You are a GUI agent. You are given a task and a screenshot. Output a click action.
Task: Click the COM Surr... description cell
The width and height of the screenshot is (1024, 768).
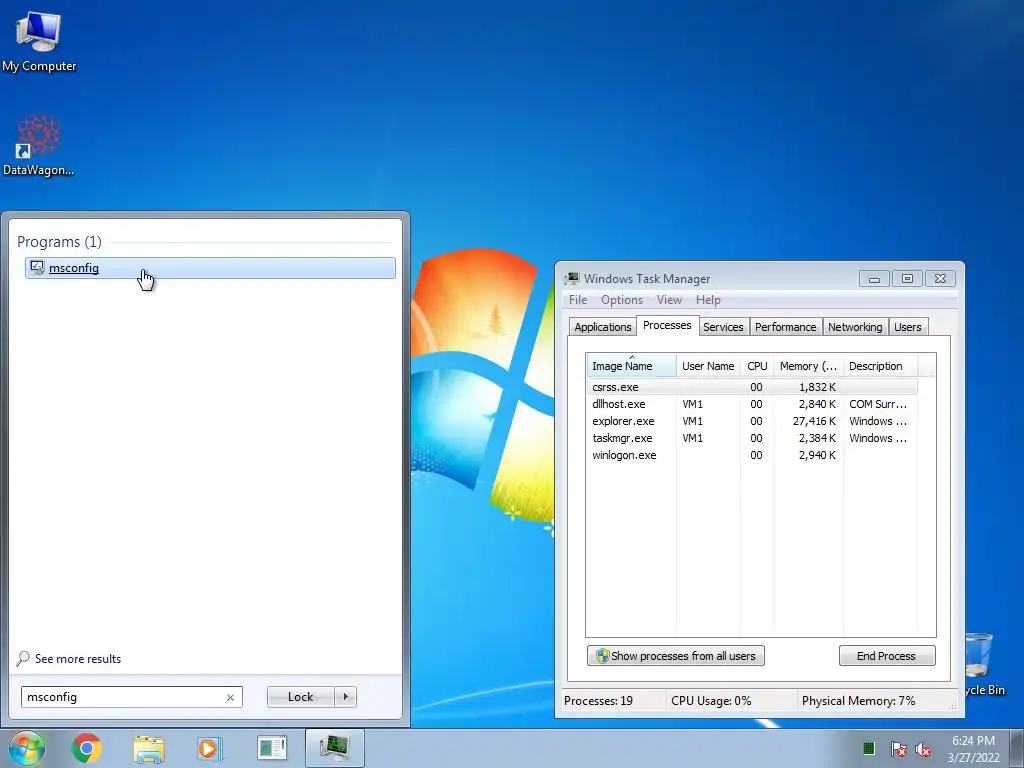click(878, 404)
